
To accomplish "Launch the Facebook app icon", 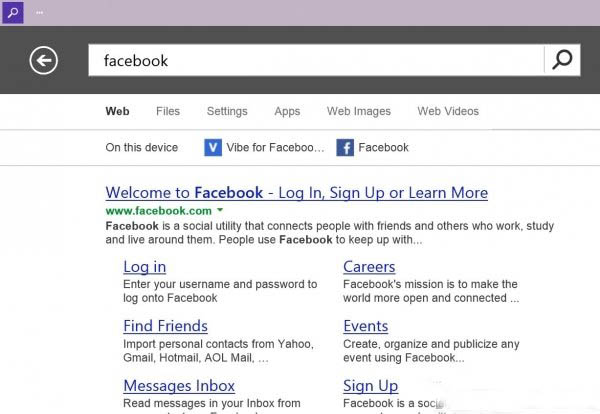I will [x=345, y=148].
